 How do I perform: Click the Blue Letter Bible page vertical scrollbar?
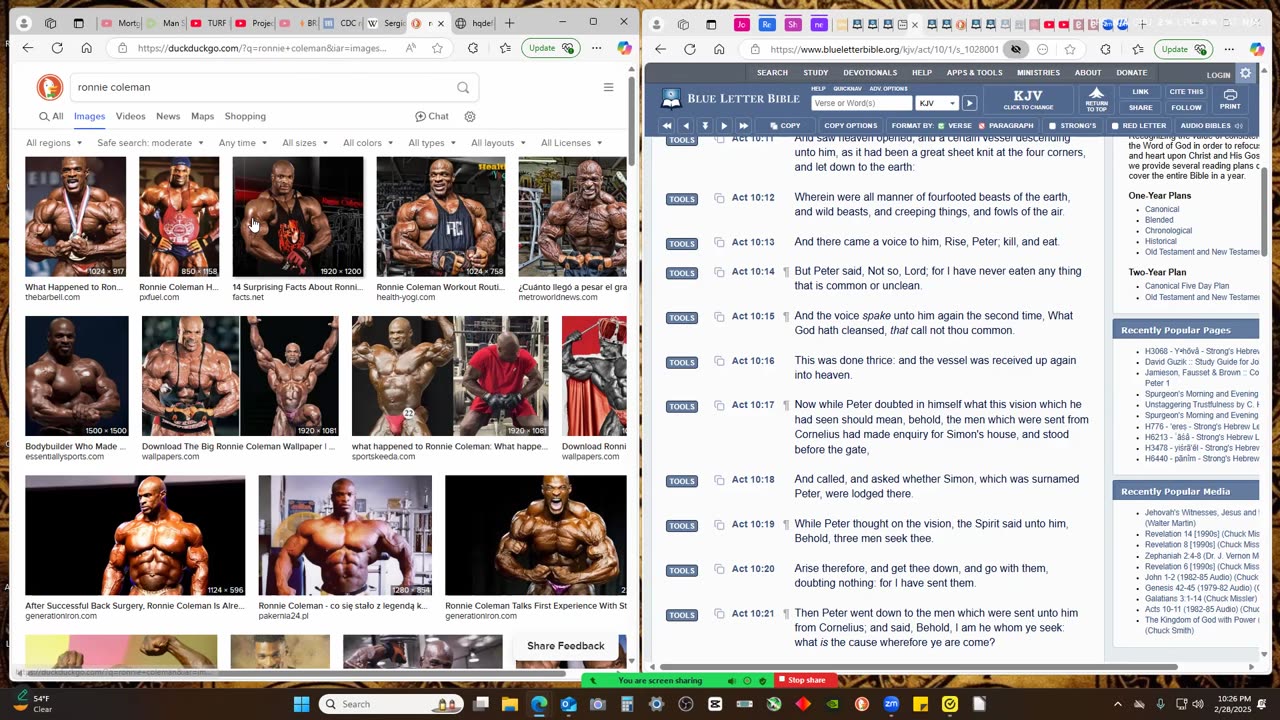tap(1265, 210)
